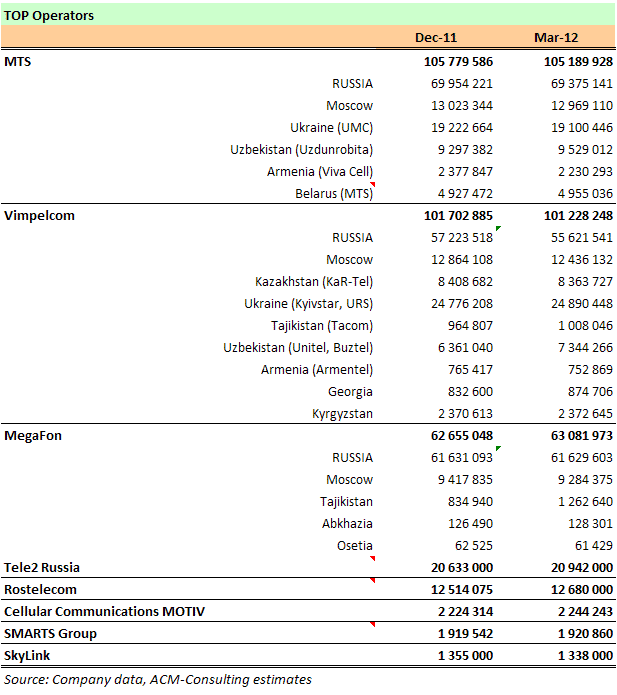This screenshot has height=695, width=617.
Task: Select the Vimpelcom operator row label
Action: [x=39, y=215]
